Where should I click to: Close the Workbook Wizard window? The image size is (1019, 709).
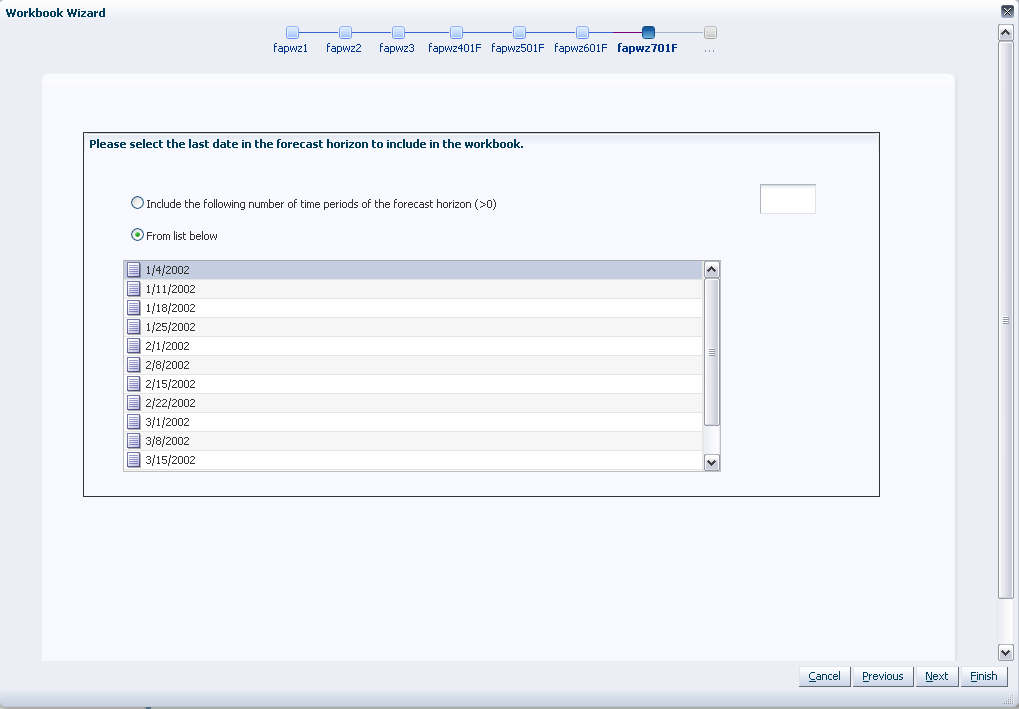click(1007, 11)
